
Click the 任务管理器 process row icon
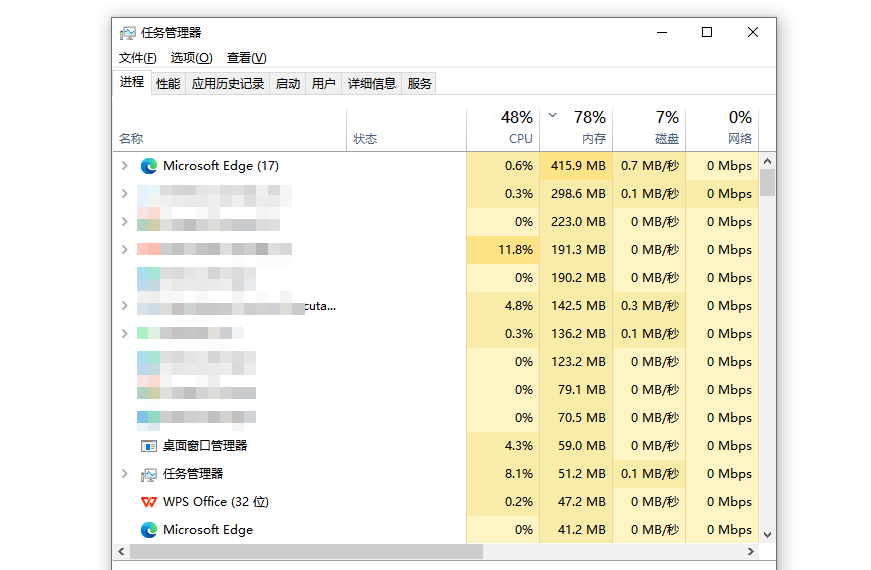(x=149, y=474)
